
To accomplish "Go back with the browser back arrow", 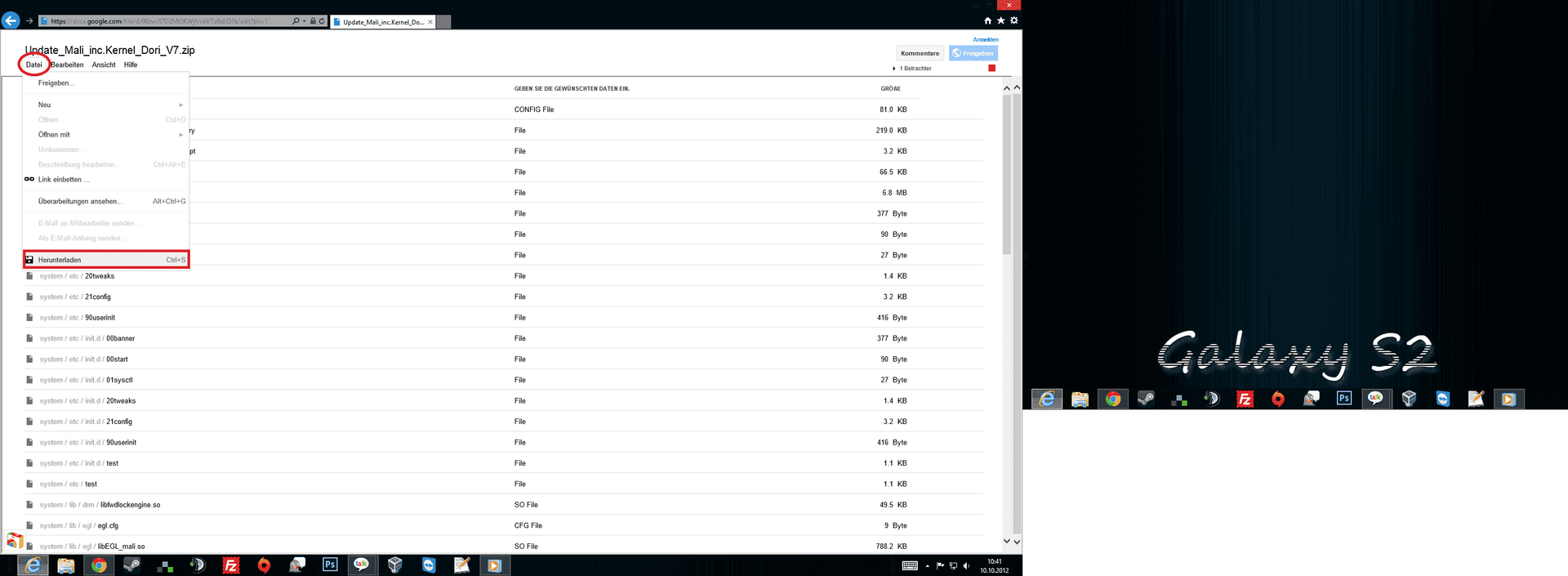I will click(11, 20).
